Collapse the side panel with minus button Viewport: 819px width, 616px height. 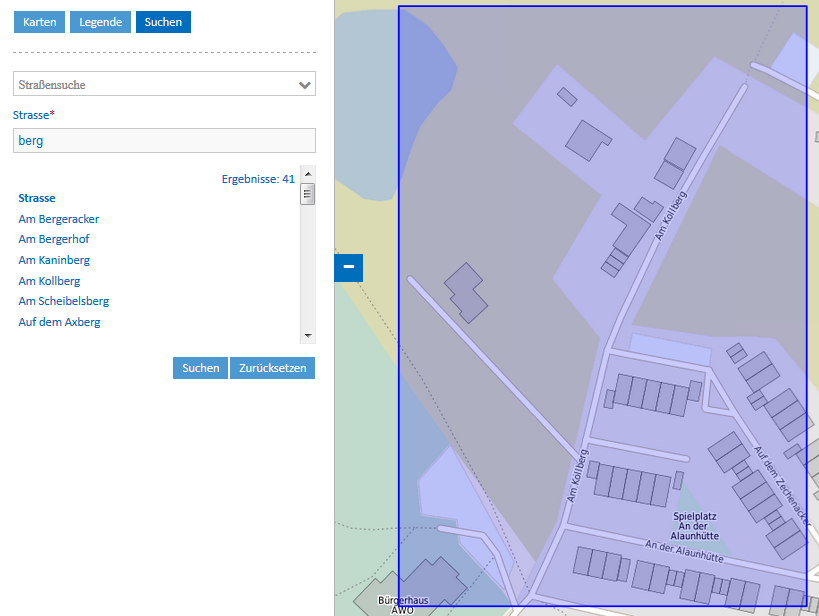(x=348, y=268)
